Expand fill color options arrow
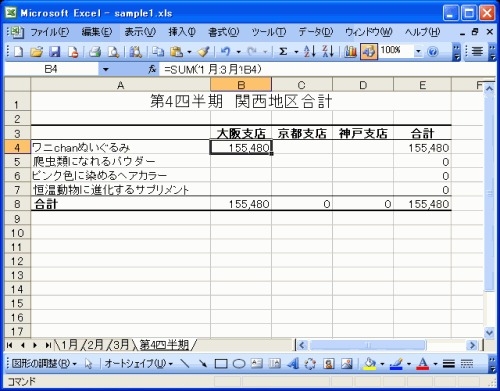 (x=382, y=364)
